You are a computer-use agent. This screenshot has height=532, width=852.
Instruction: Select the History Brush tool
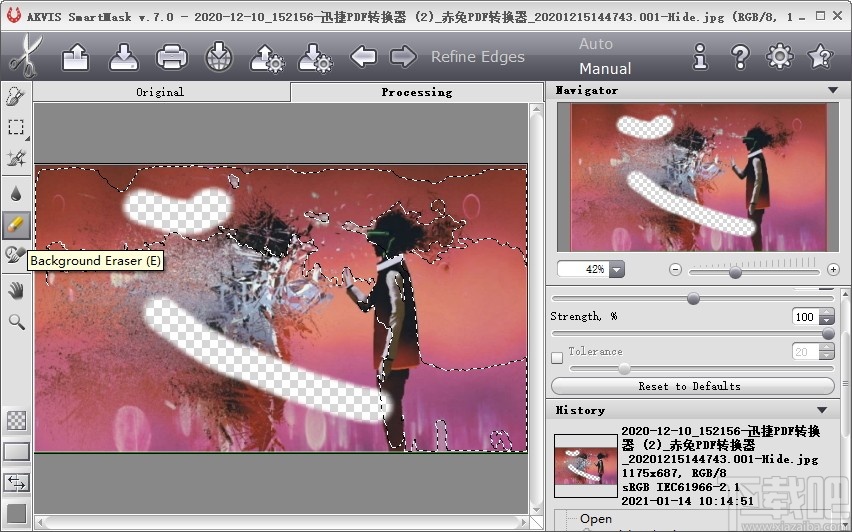[15, 254]
